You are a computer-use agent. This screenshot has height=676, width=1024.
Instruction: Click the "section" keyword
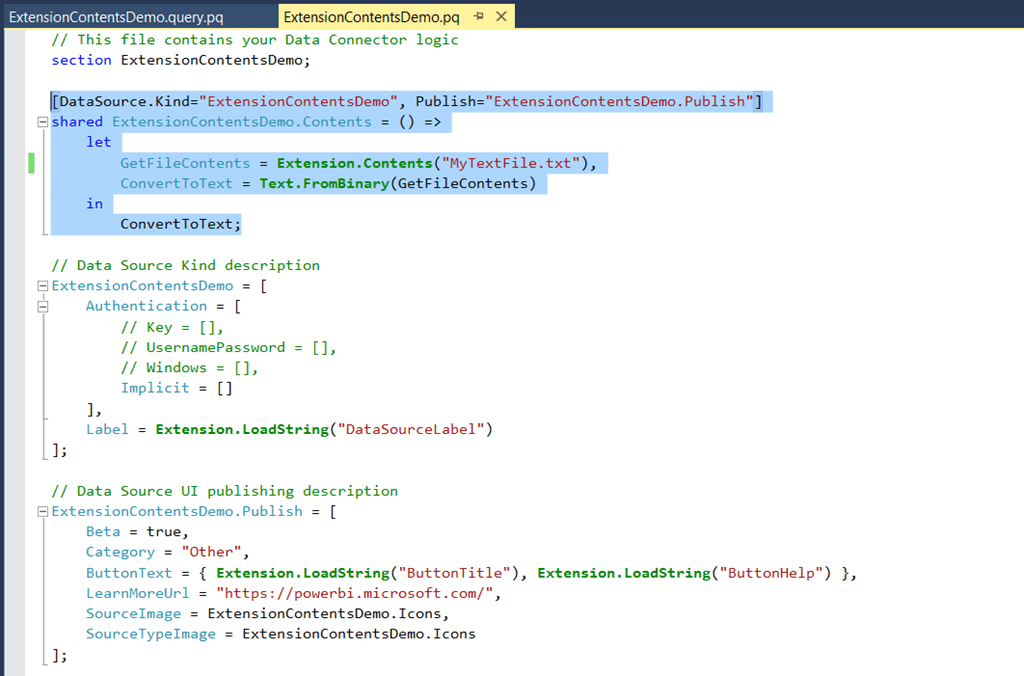pos(82,60)
